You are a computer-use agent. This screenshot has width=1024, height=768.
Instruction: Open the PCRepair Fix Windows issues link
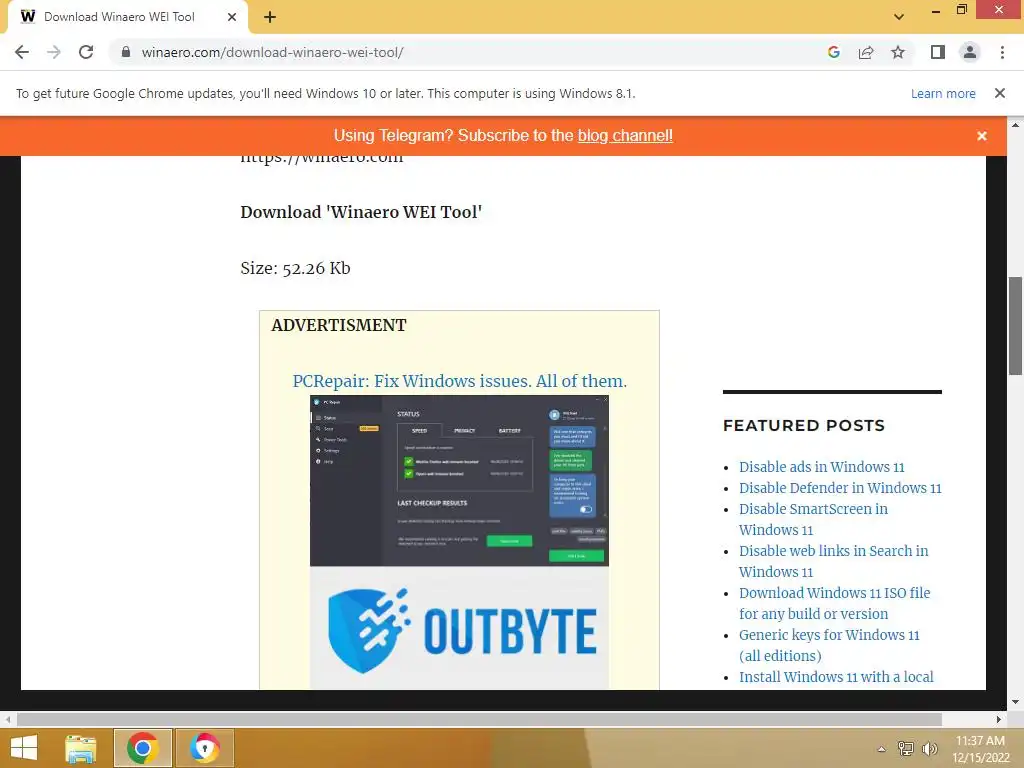coord(459,381)
